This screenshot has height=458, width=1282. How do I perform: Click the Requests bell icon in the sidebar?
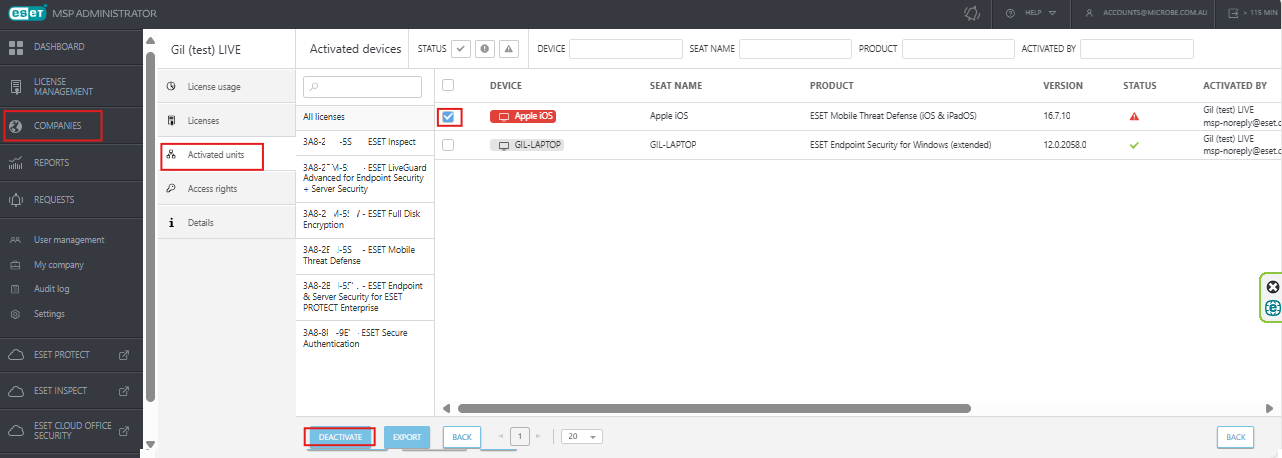click(16, 200)
